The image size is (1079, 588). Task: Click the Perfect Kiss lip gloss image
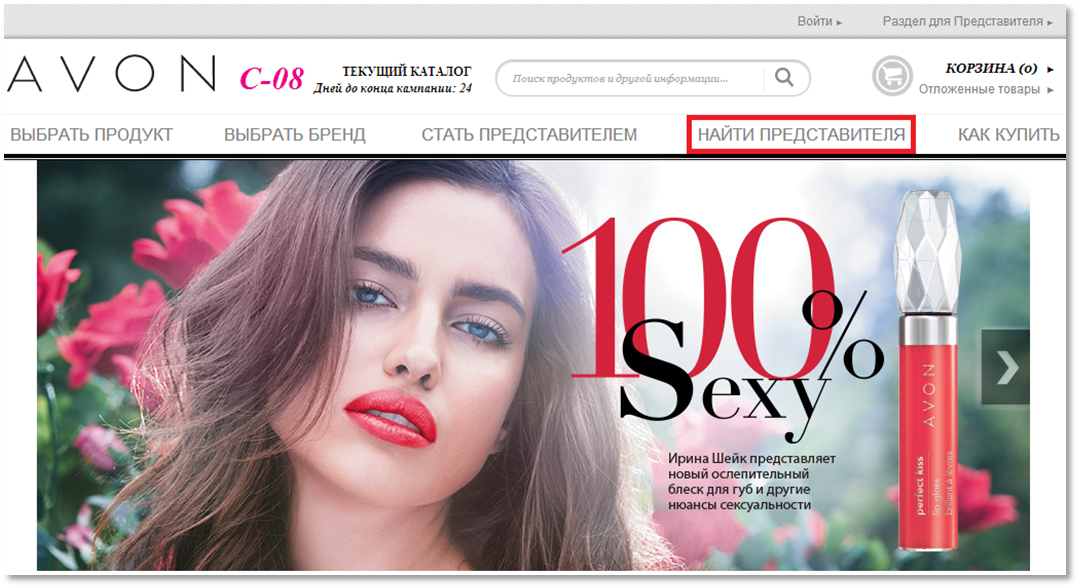(x=927, y=370)
